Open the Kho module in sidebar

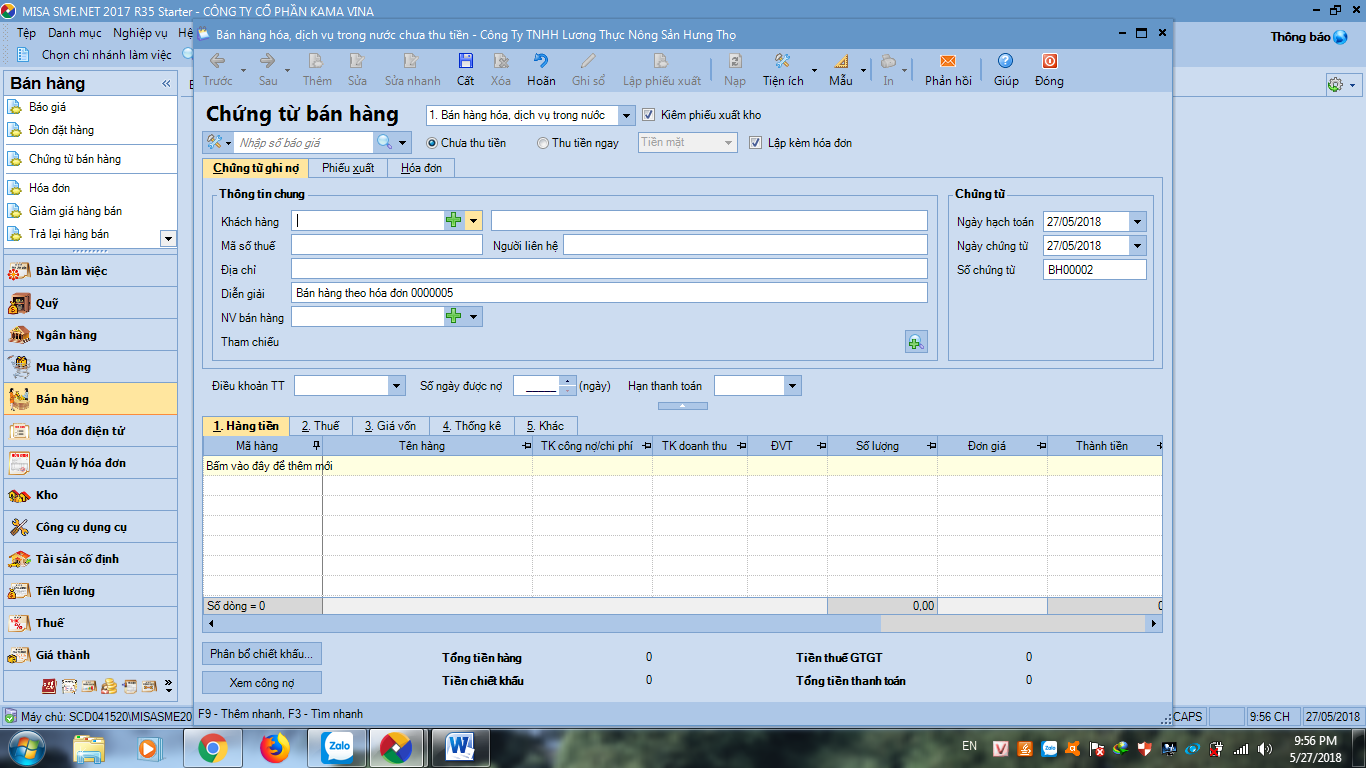(90, 495)
